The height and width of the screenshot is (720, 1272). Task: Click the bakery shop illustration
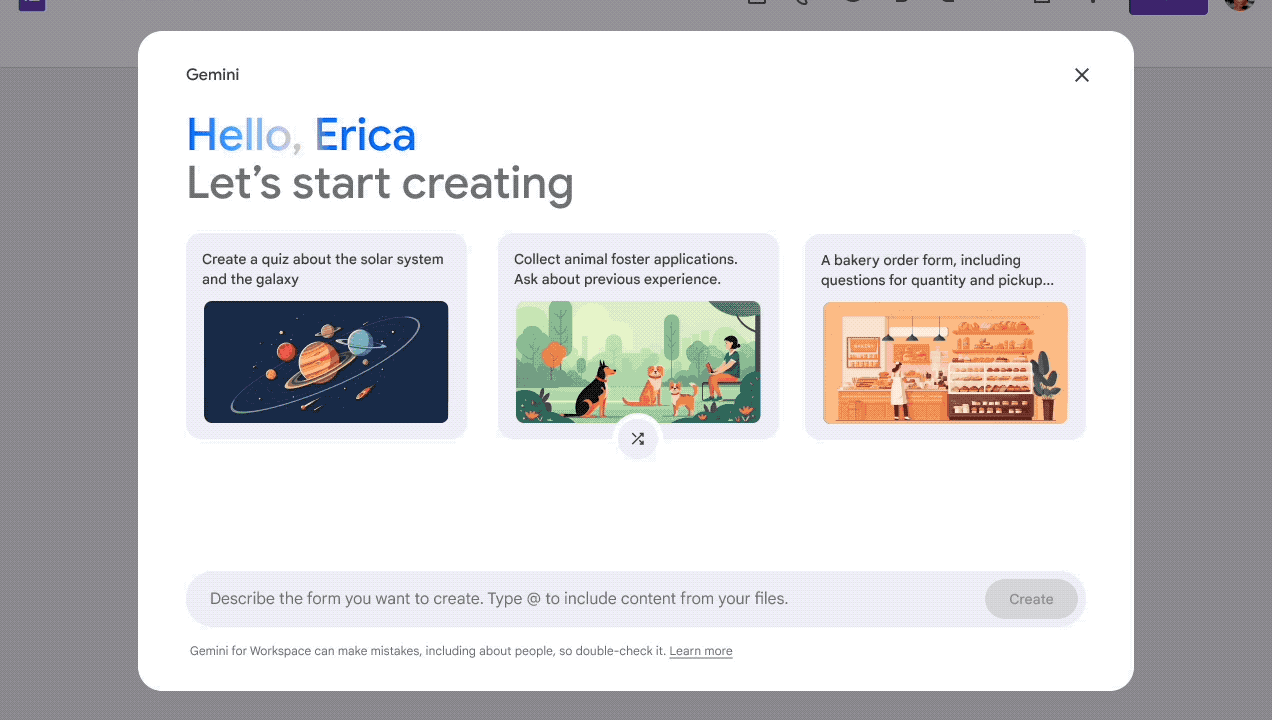(945, 363)
